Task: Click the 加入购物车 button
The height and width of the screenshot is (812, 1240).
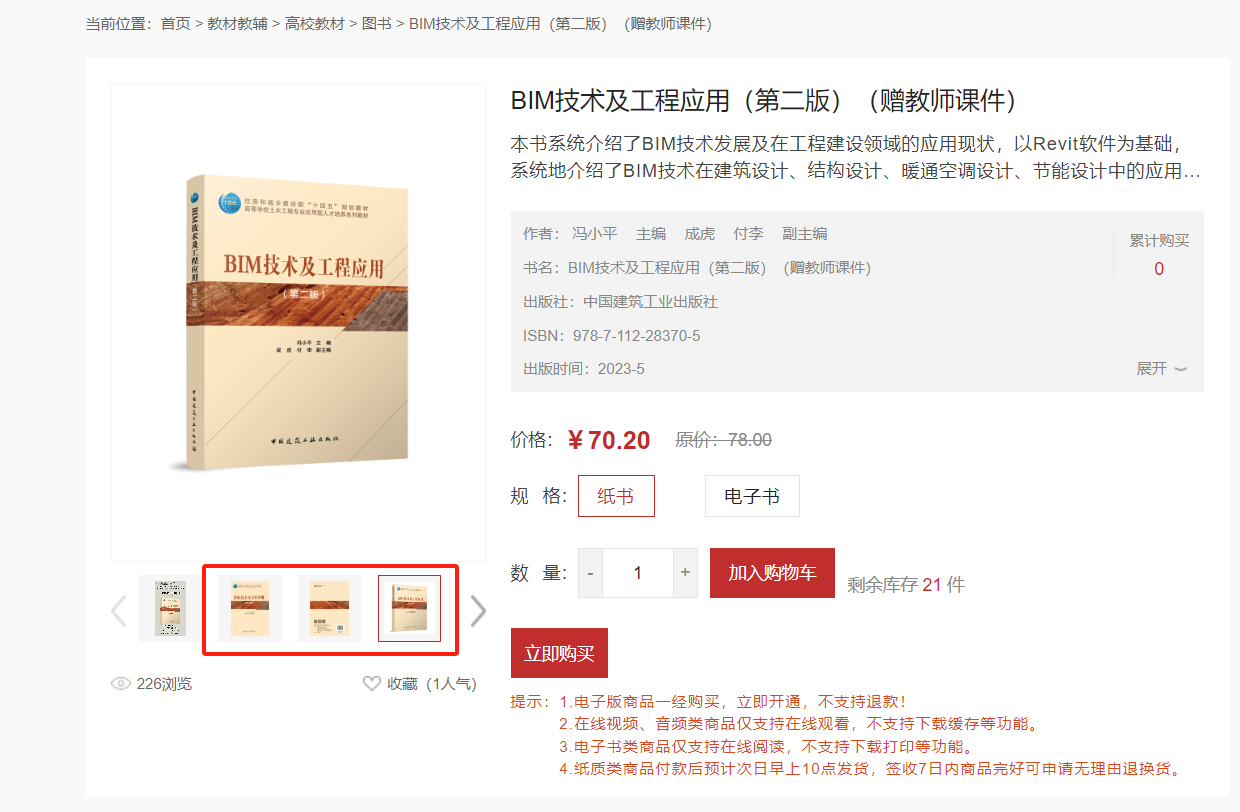Action: point(772,573)
